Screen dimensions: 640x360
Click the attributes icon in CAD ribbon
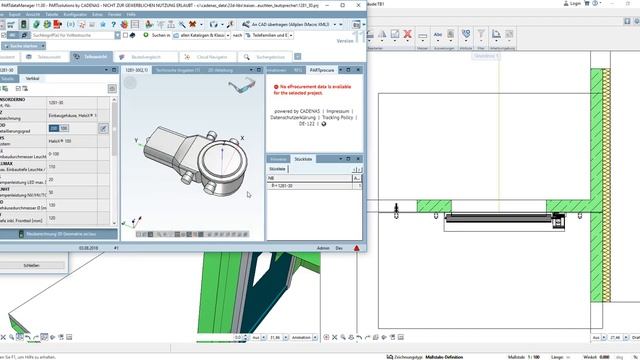coord(465,34)
